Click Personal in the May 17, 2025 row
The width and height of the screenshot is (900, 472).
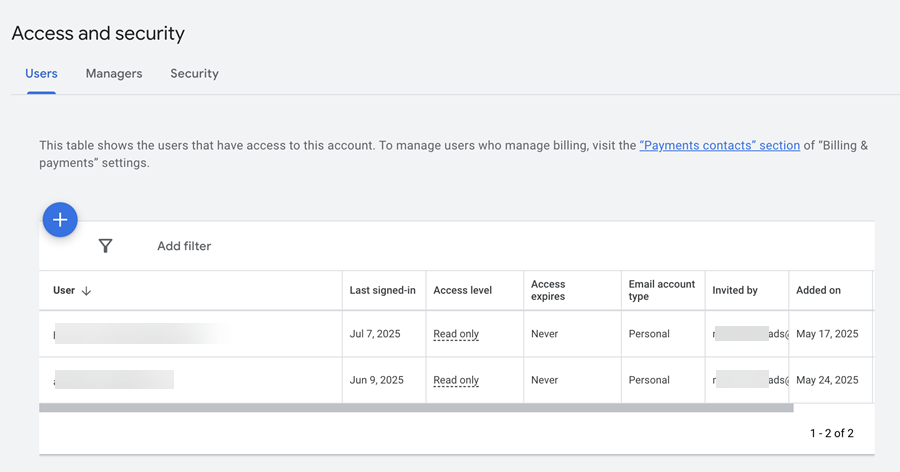(649, 334)
